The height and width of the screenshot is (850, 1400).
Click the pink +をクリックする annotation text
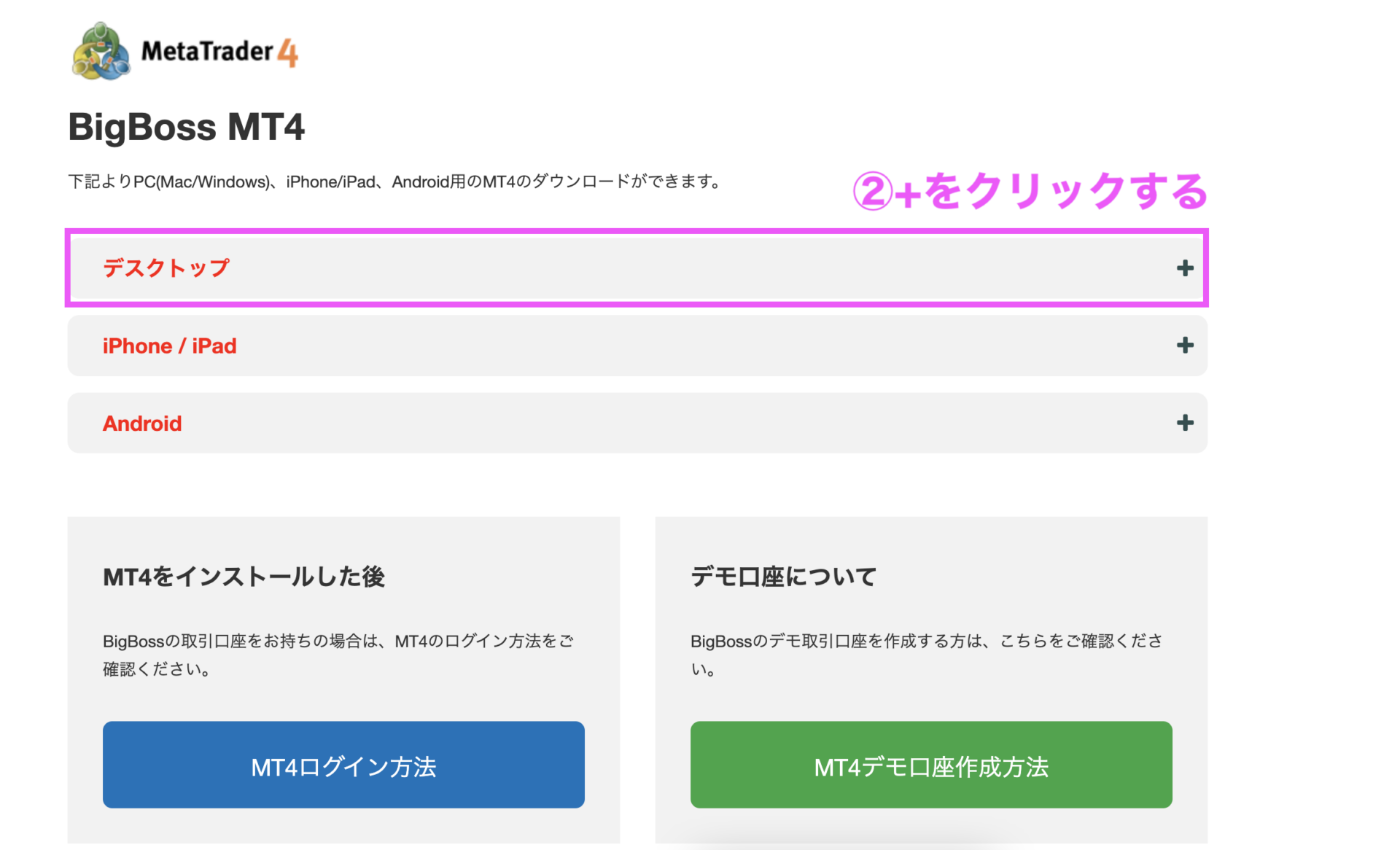tap(1051, 192)
